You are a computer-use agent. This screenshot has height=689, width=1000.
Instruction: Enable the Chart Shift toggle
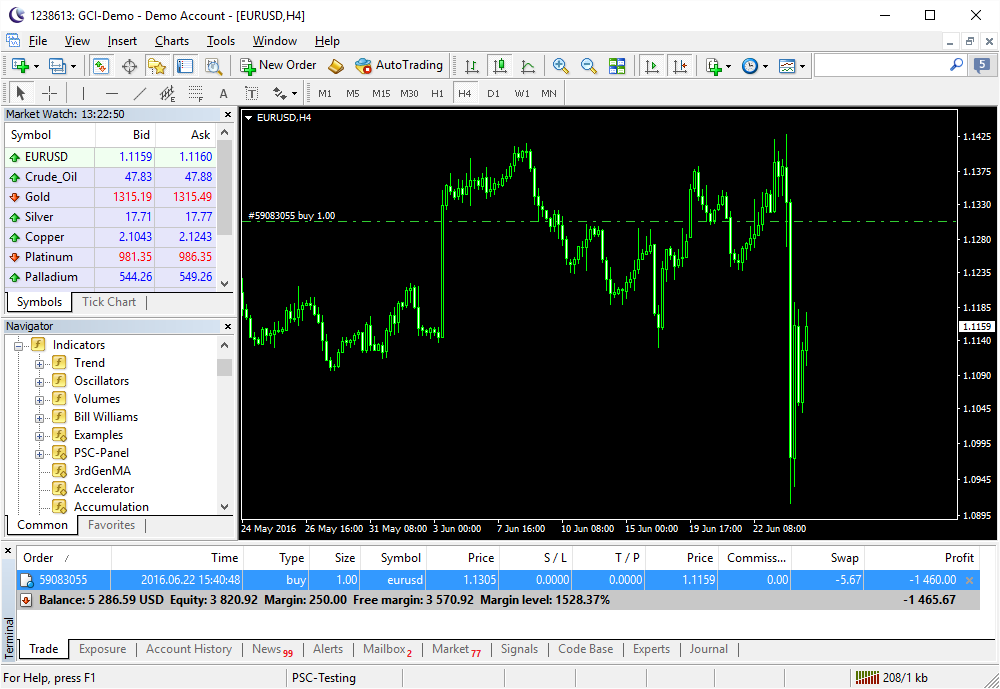680,66
